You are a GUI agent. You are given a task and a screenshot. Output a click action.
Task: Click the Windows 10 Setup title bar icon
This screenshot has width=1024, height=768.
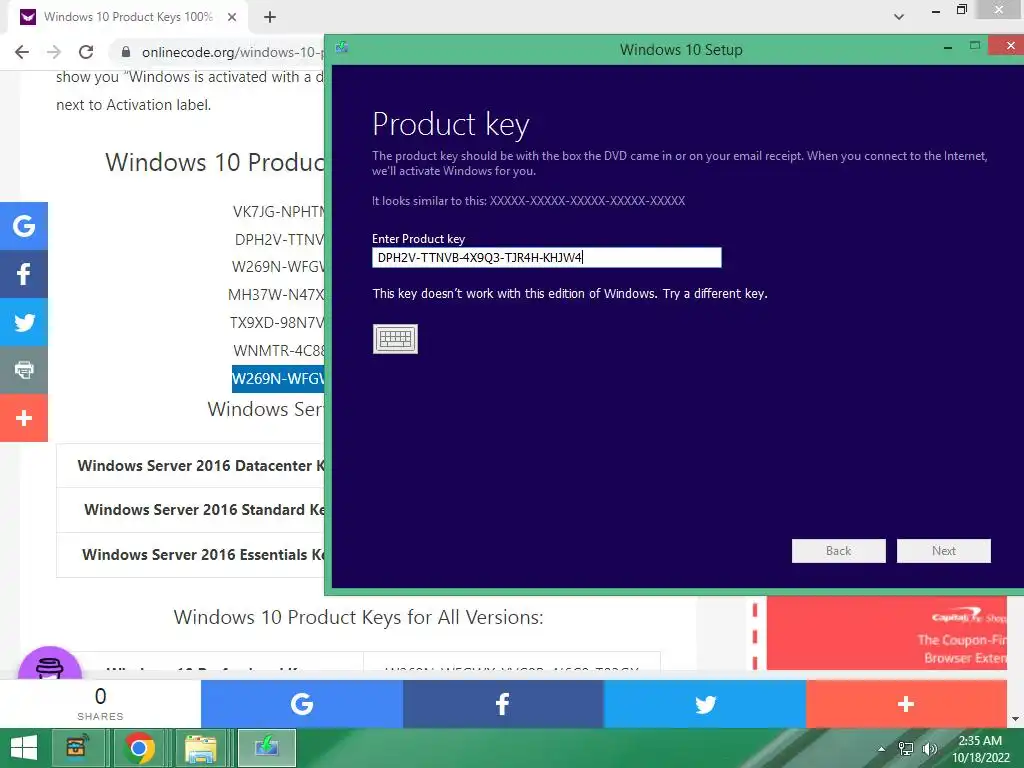click(x=342, y=48)
